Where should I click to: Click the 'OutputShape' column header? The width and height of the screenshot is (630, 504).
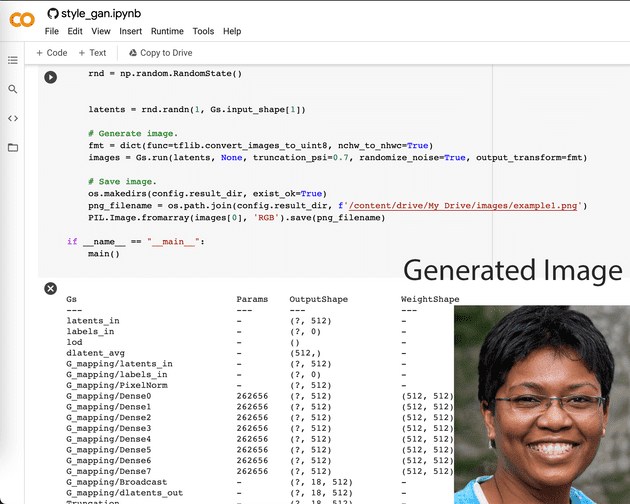[x=319, y=299]
